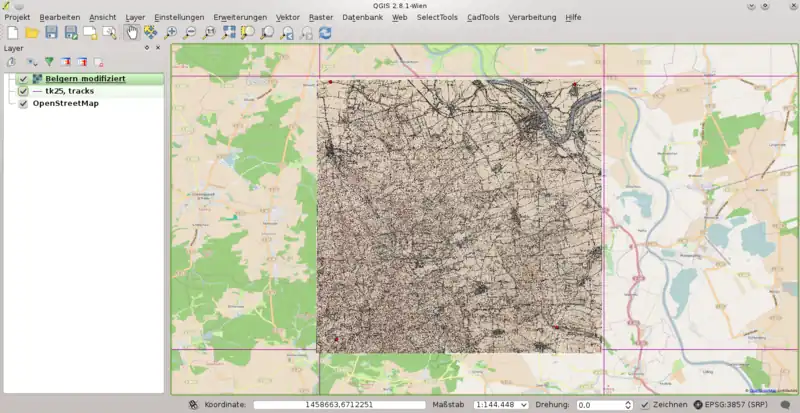
Task: Click the Zoom Out magnifier tool
Action: point(190,33)
